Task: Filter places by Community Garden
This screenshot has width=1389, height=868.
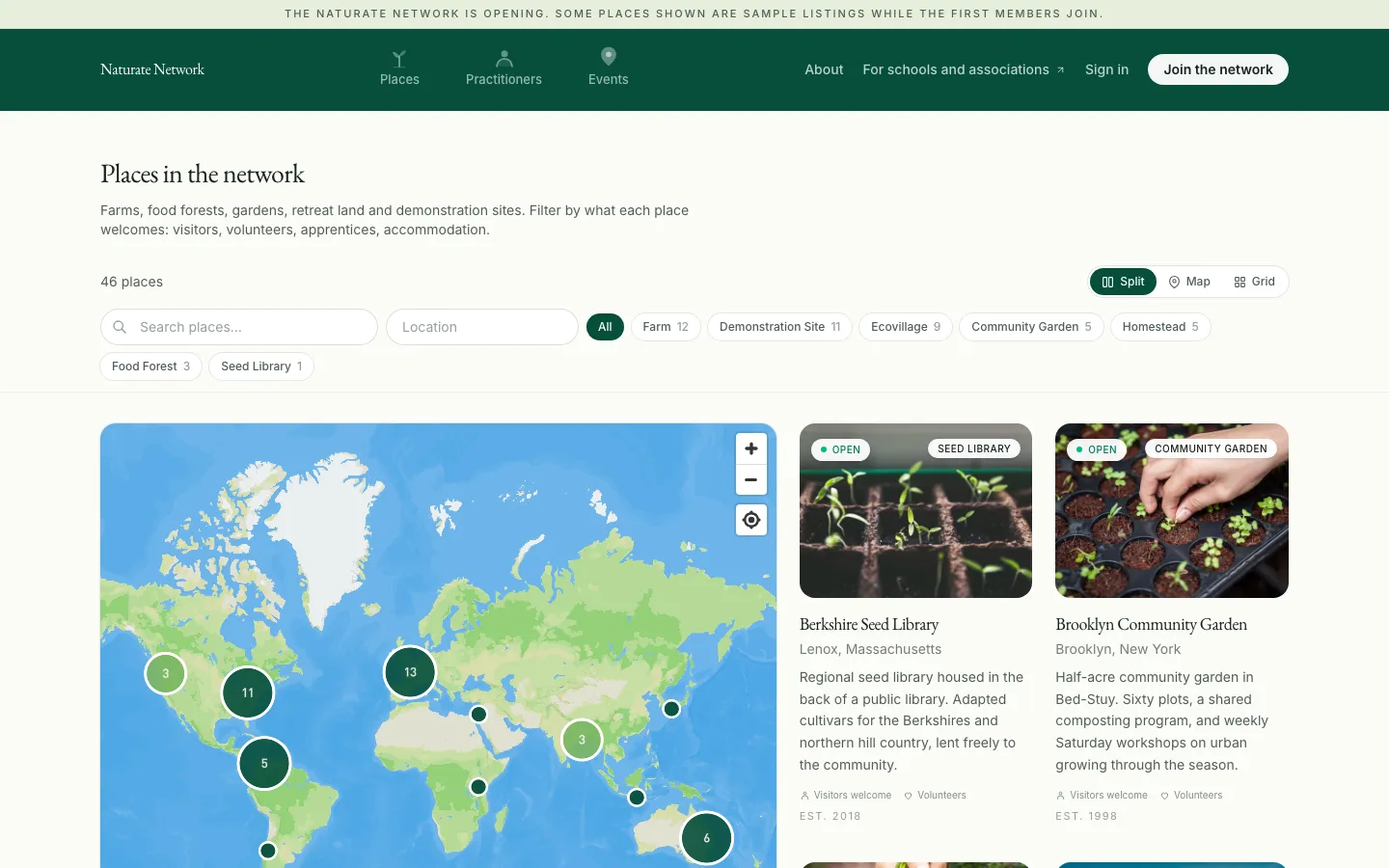Action: (x=1031, y=327)
